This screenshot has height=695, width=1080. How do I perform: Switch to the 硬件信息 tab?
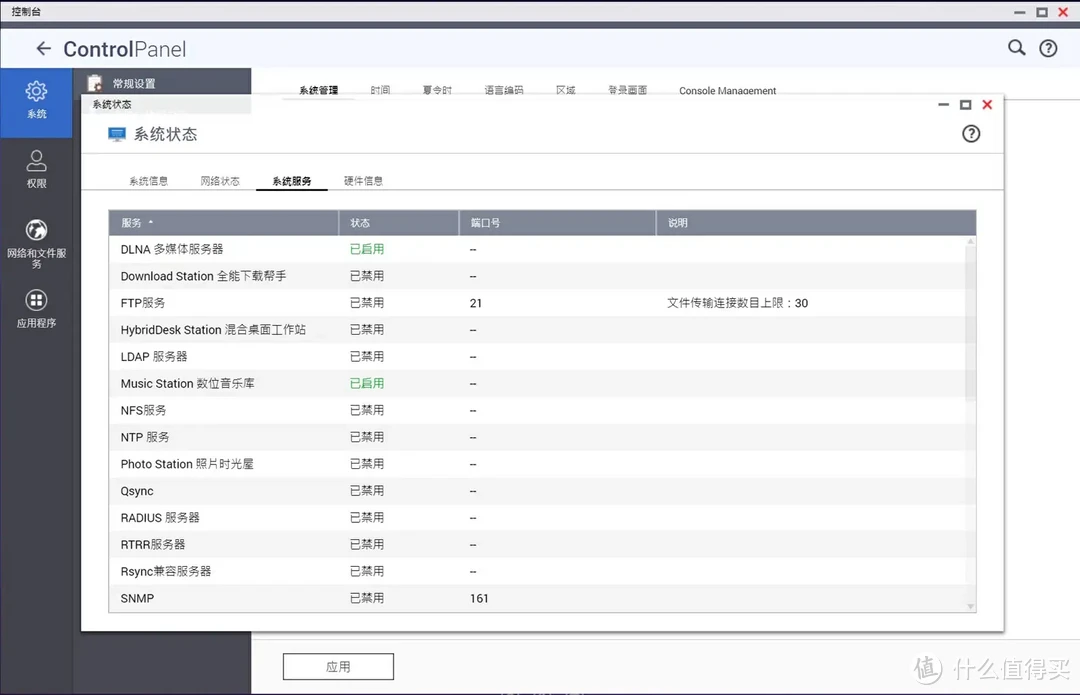[x=363, y=181]
